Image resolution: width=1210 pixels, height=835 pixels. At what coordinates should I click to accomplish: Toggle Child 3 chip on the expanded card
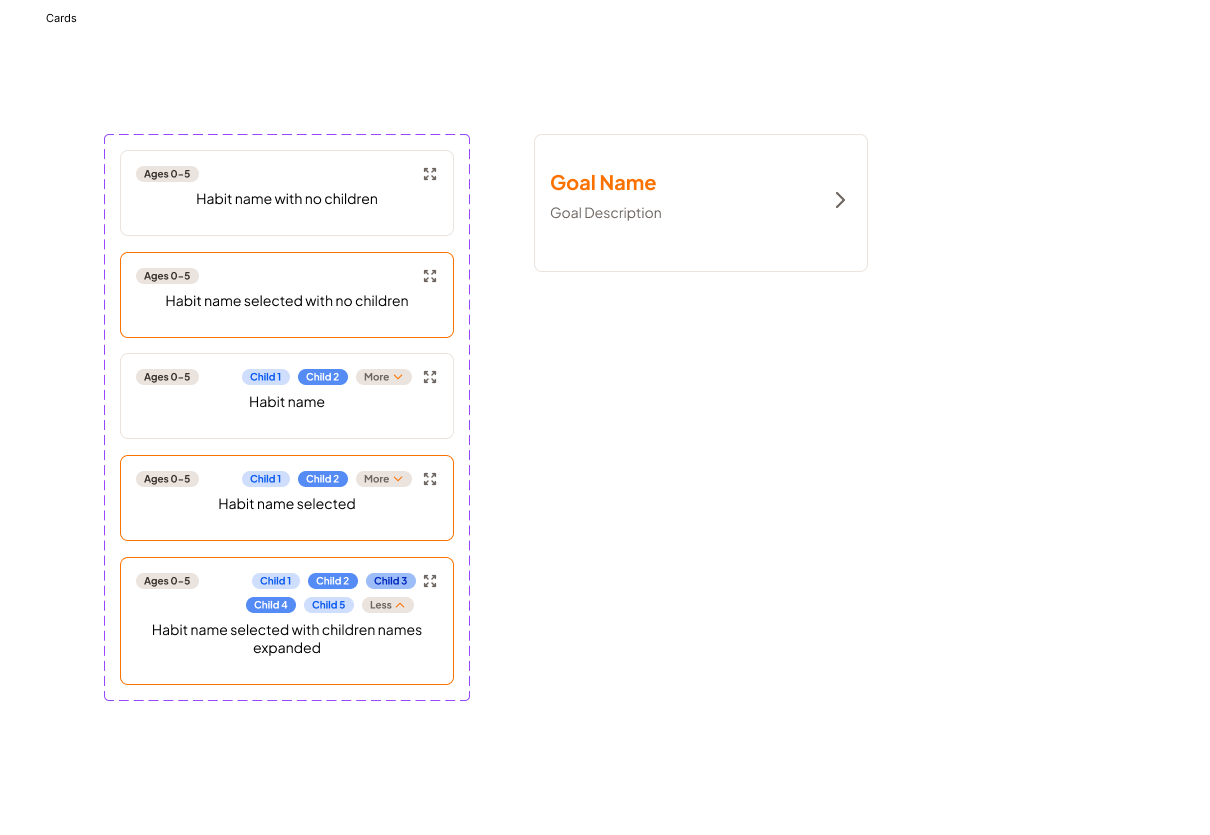[391, 581]
